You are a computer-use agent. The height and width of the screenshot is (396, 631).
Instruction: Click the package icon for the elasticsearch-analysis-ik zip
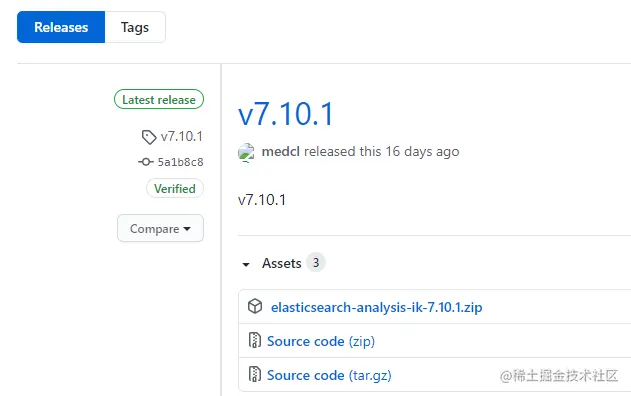tap(255, 307)
